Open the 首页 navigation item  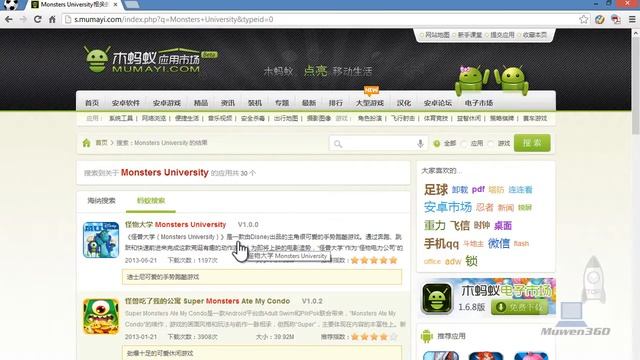coord(92,103)
